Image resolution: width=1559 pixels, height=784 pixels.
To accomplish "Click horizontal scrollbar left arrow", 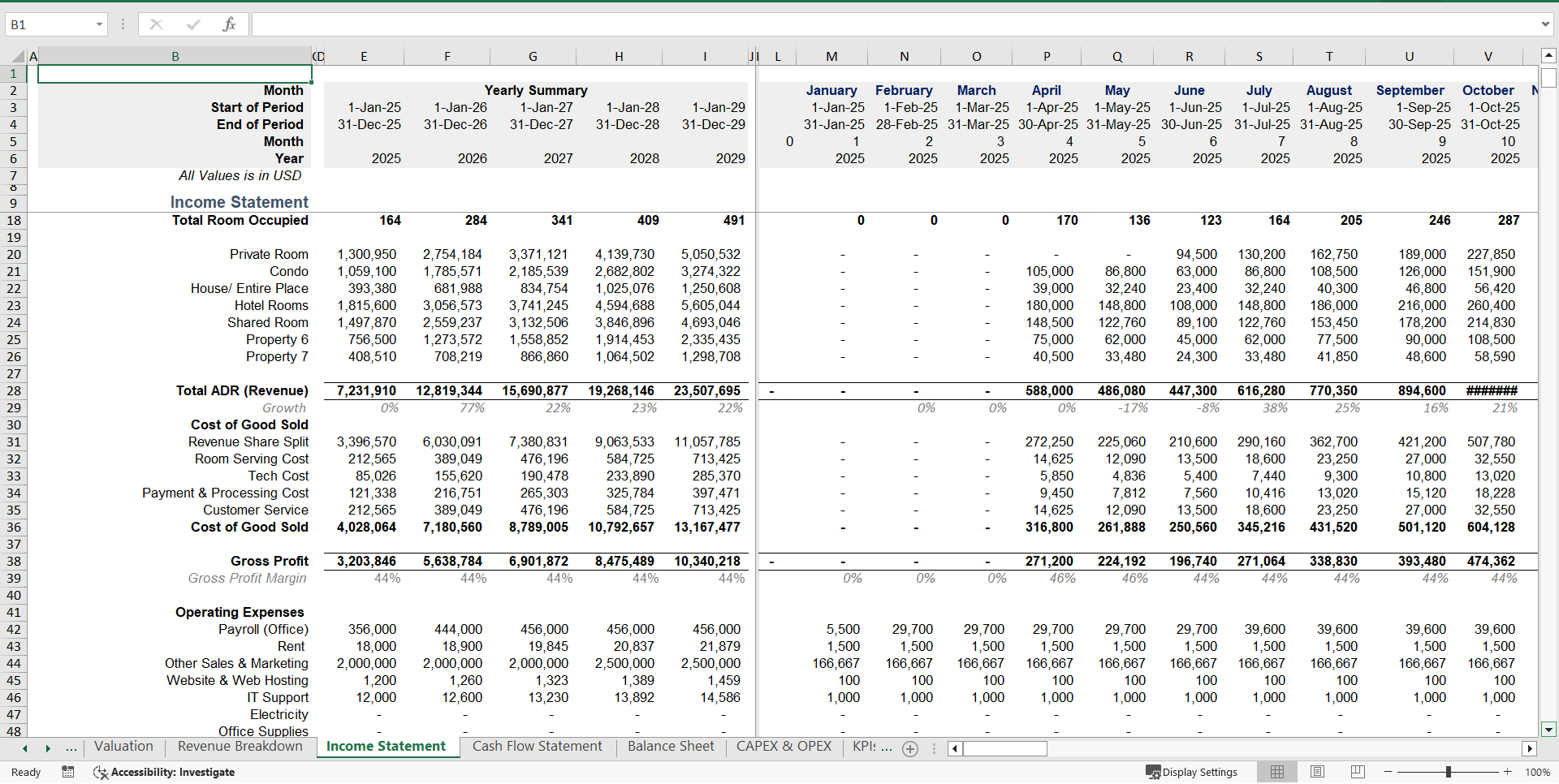I will click(x=955, y=748).
